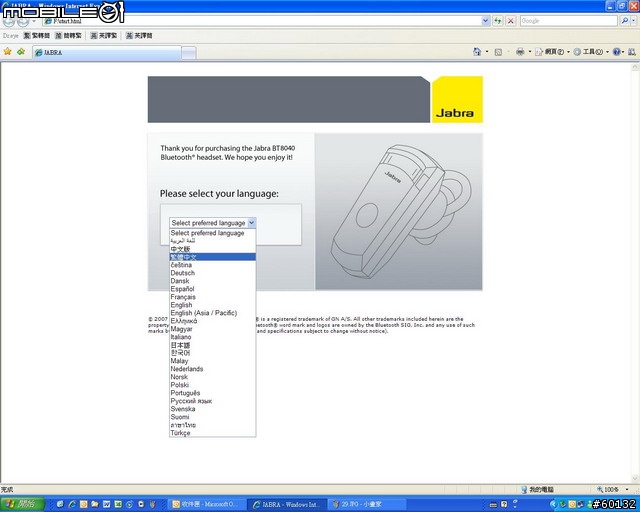Viewport: 640px width, 512px height.
Task: Click the headset illustration image
Action: click(x=399, y=211)
